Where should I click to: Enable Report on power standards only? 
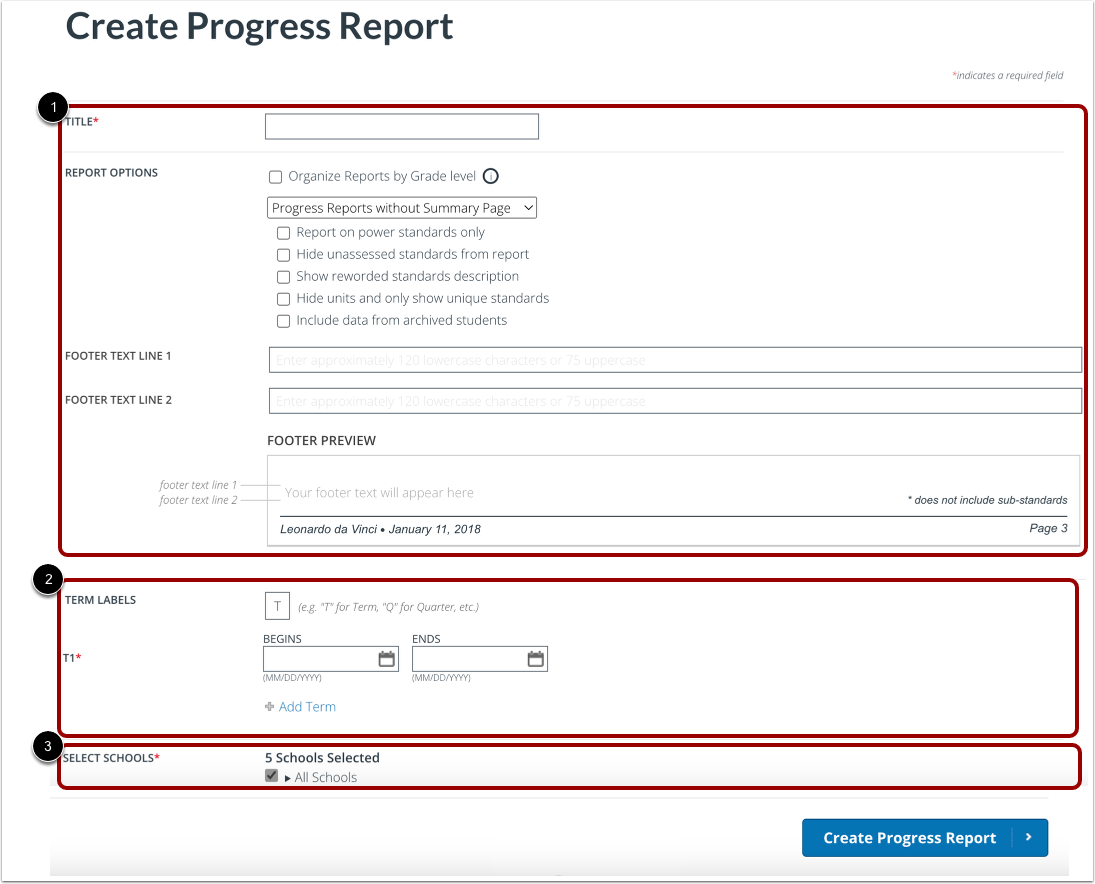point(283,232)
